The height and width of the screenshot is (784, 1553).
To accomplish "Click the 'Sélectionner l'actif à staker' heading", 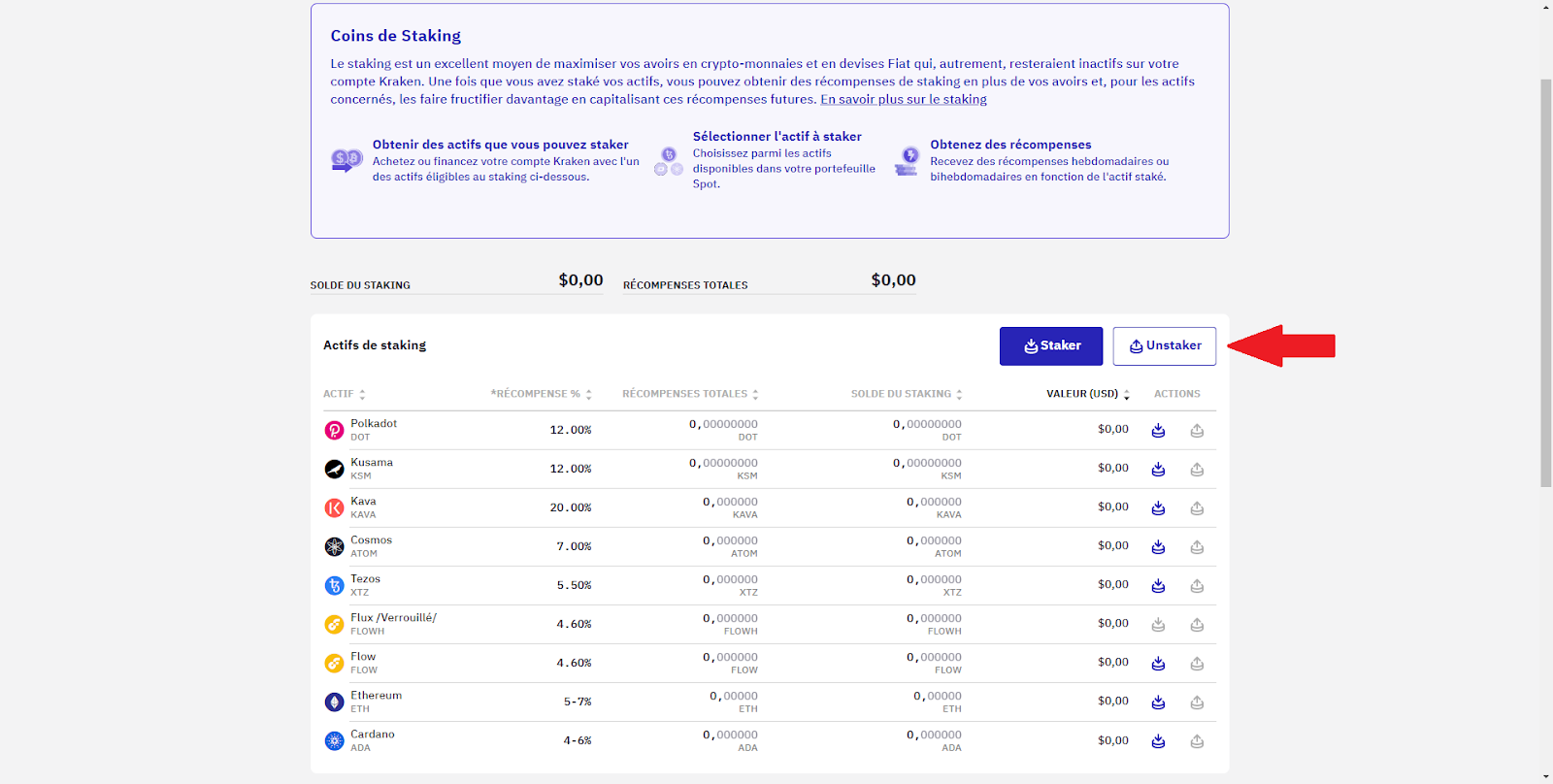I will point(776,137).
